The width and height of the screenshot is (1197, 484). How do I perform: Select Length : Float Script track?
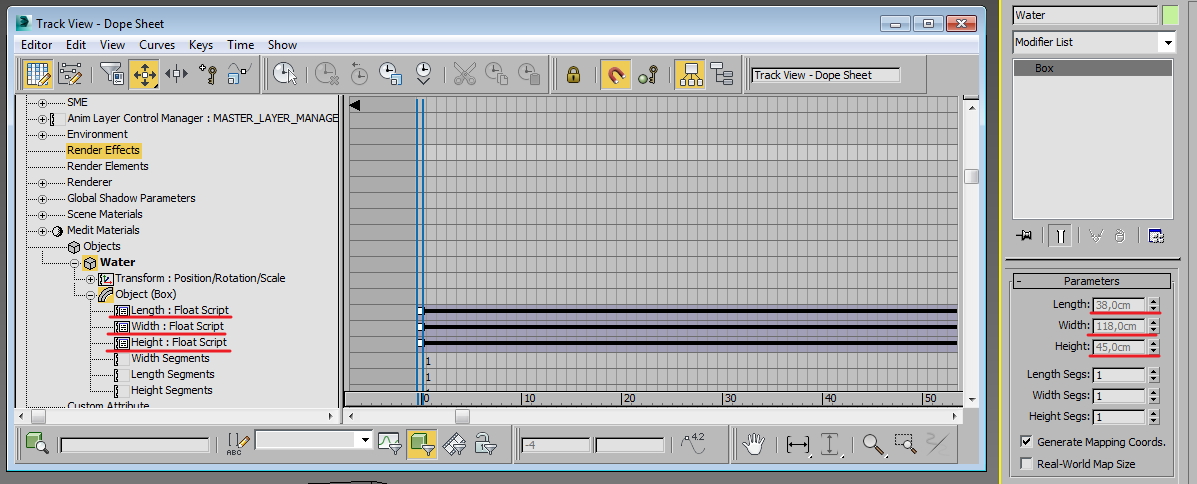pos(179,310)
